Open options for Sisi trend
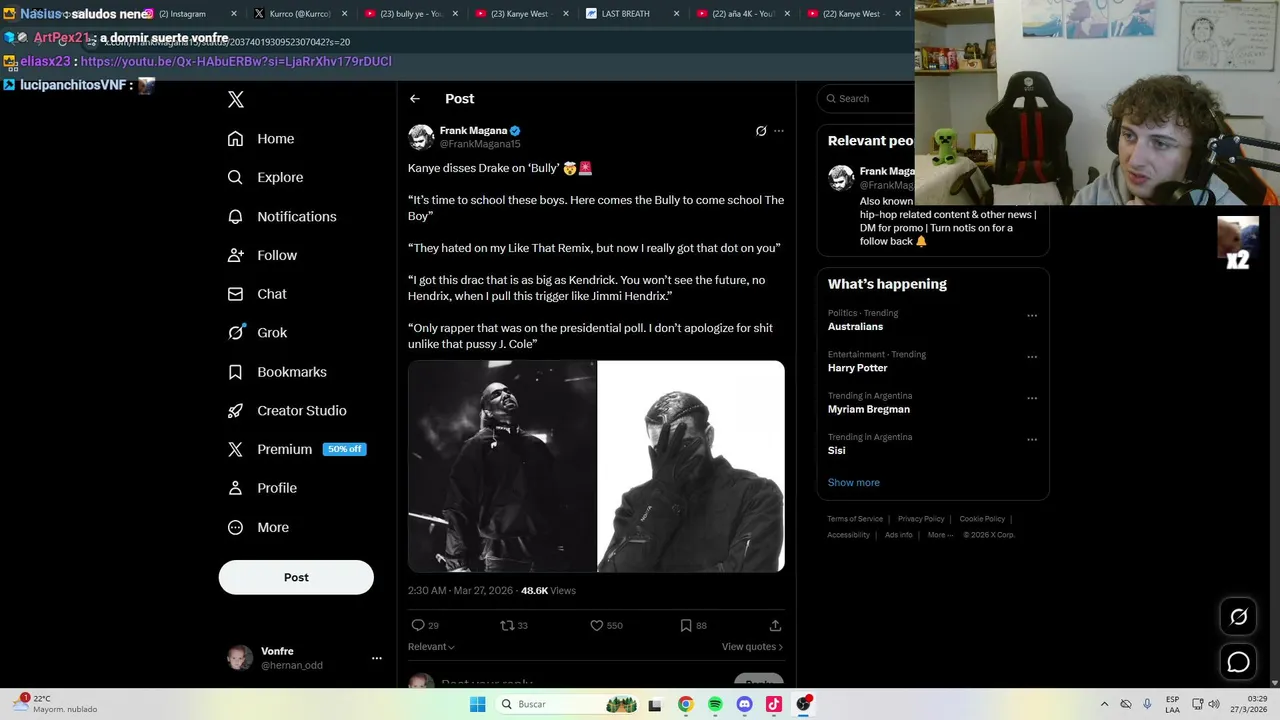This screenshot has width=1280, height=720. pyautogui.click(x=1032, y=440)
